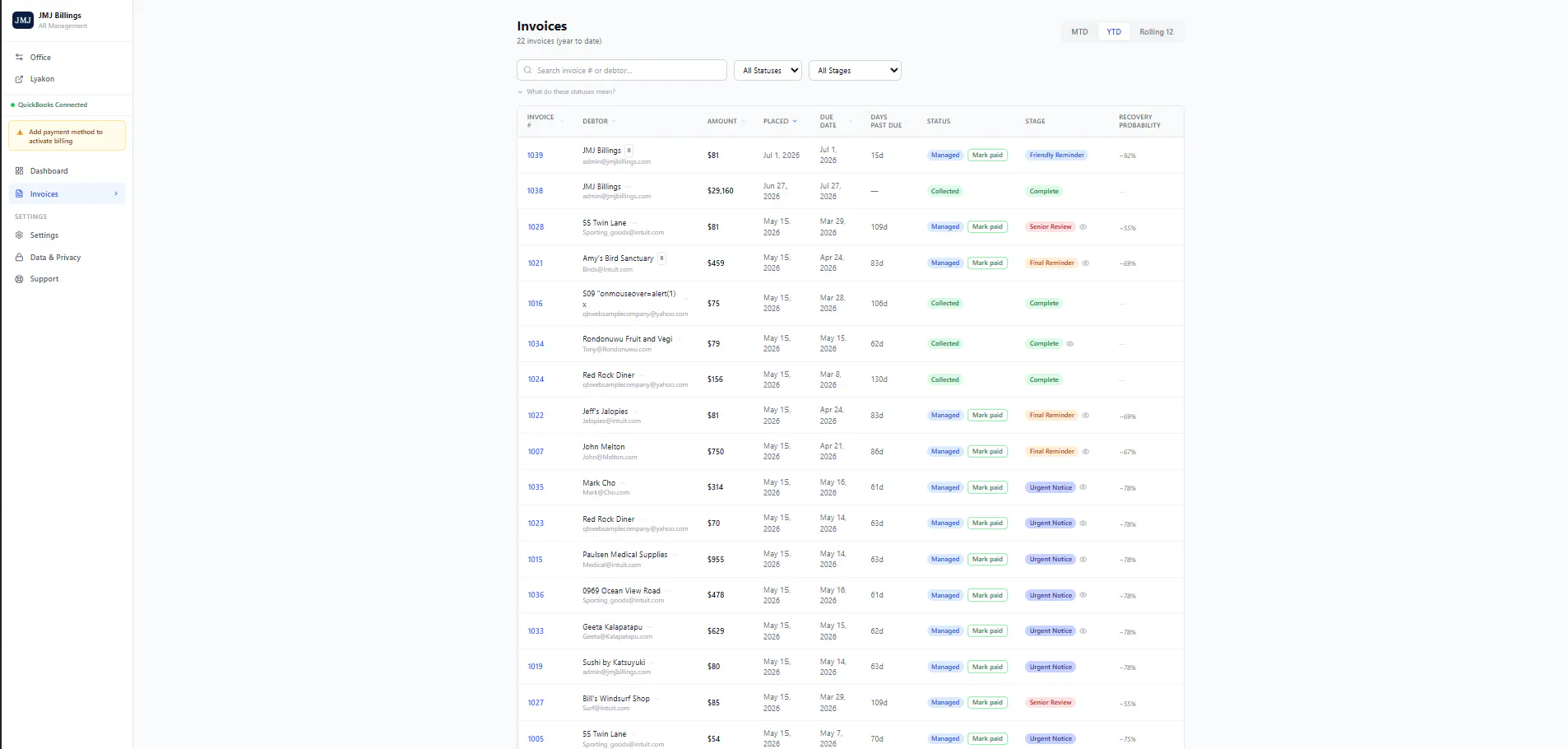Open invoice 1016 link
Viewport: 1568px width, 749px height.
pyautogui.click(x=535, y=304)
